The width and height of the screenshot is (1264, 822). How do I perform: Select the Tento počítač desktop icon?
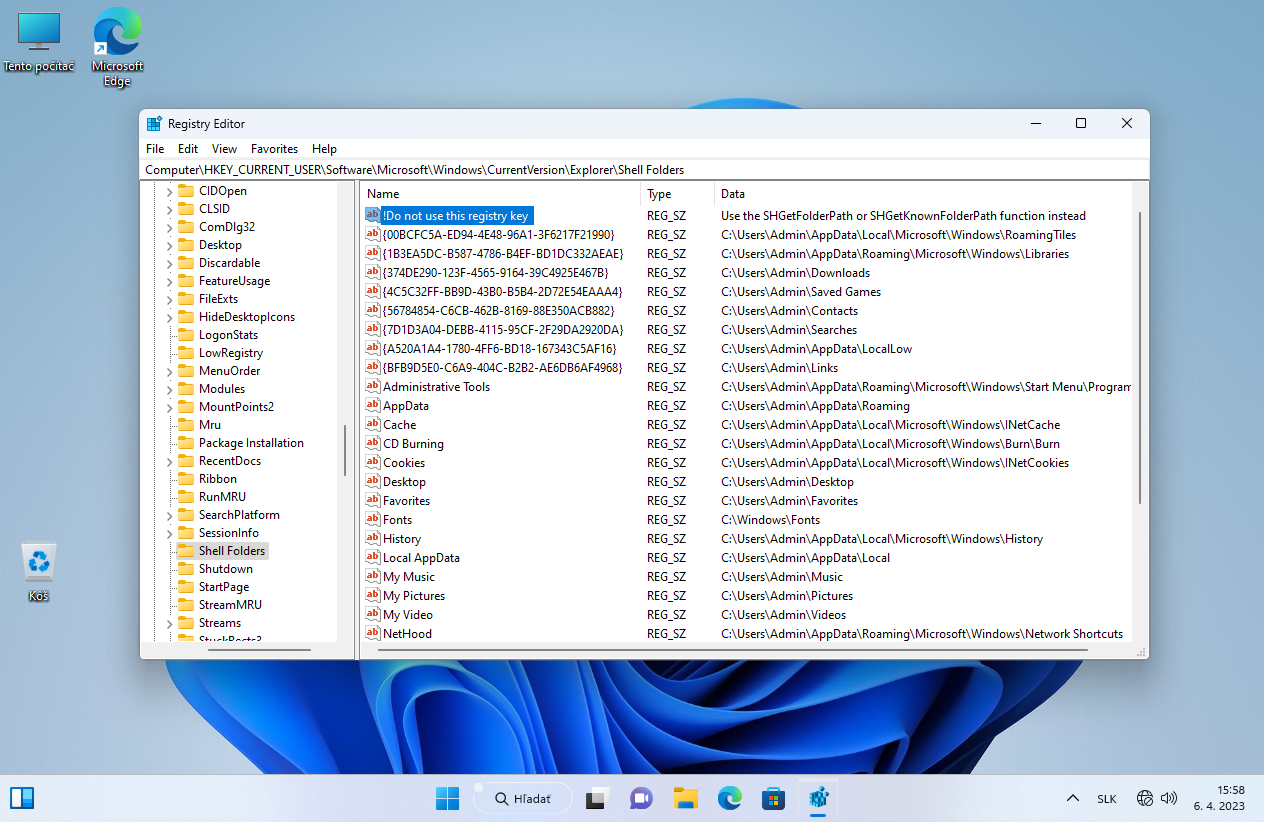tap(39, 33)
